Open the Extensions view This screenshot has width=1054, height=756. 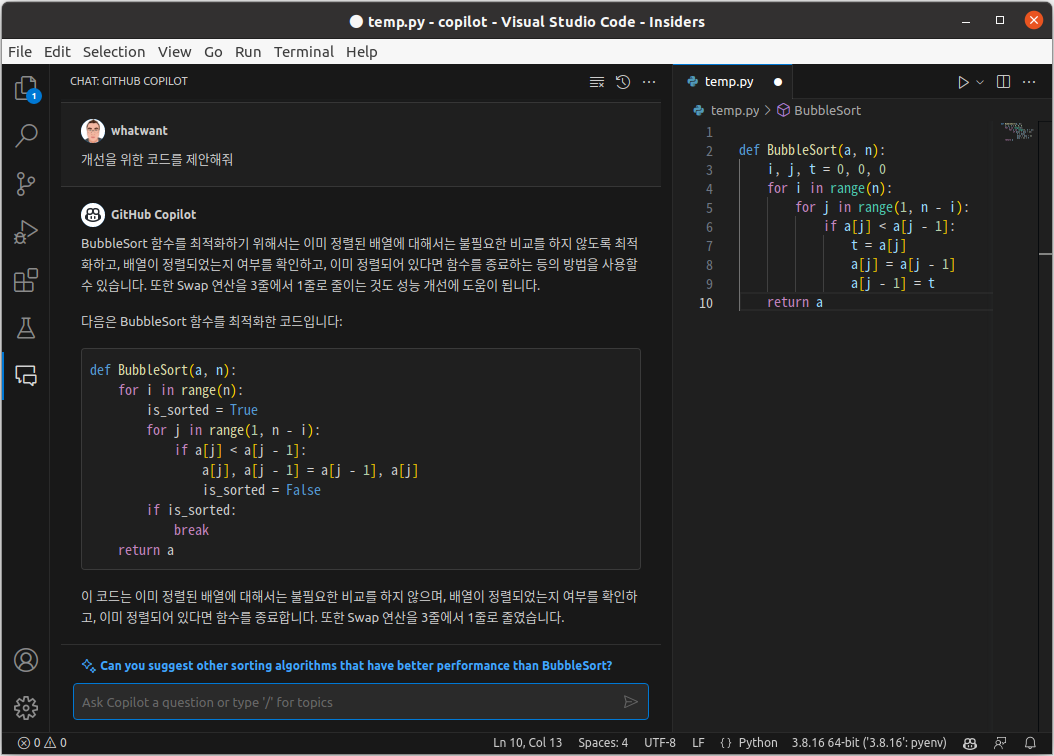[26, 280]
